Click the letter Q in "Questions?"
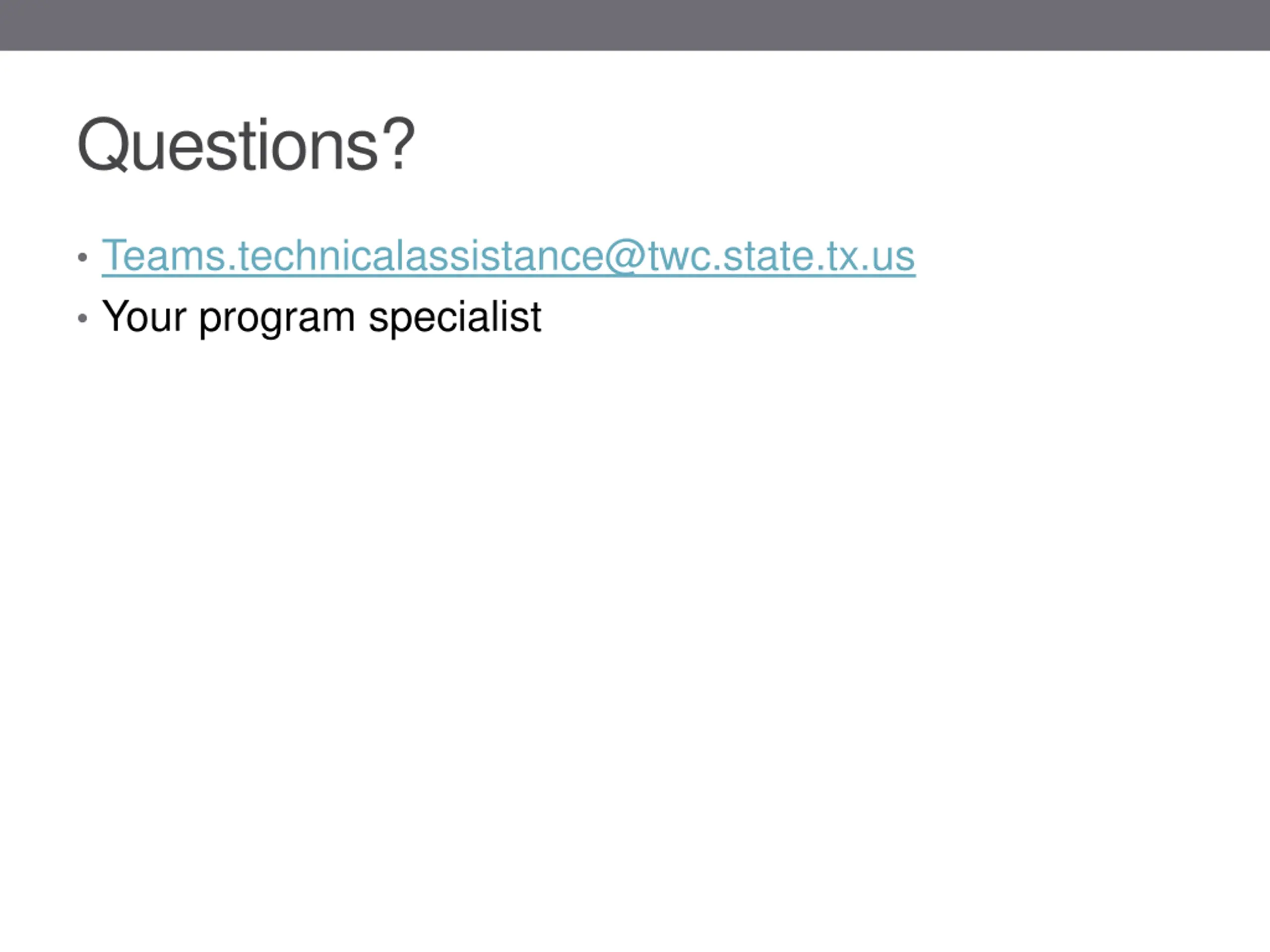The height and width of the screenshot is (952, 1270). [103, 145]
